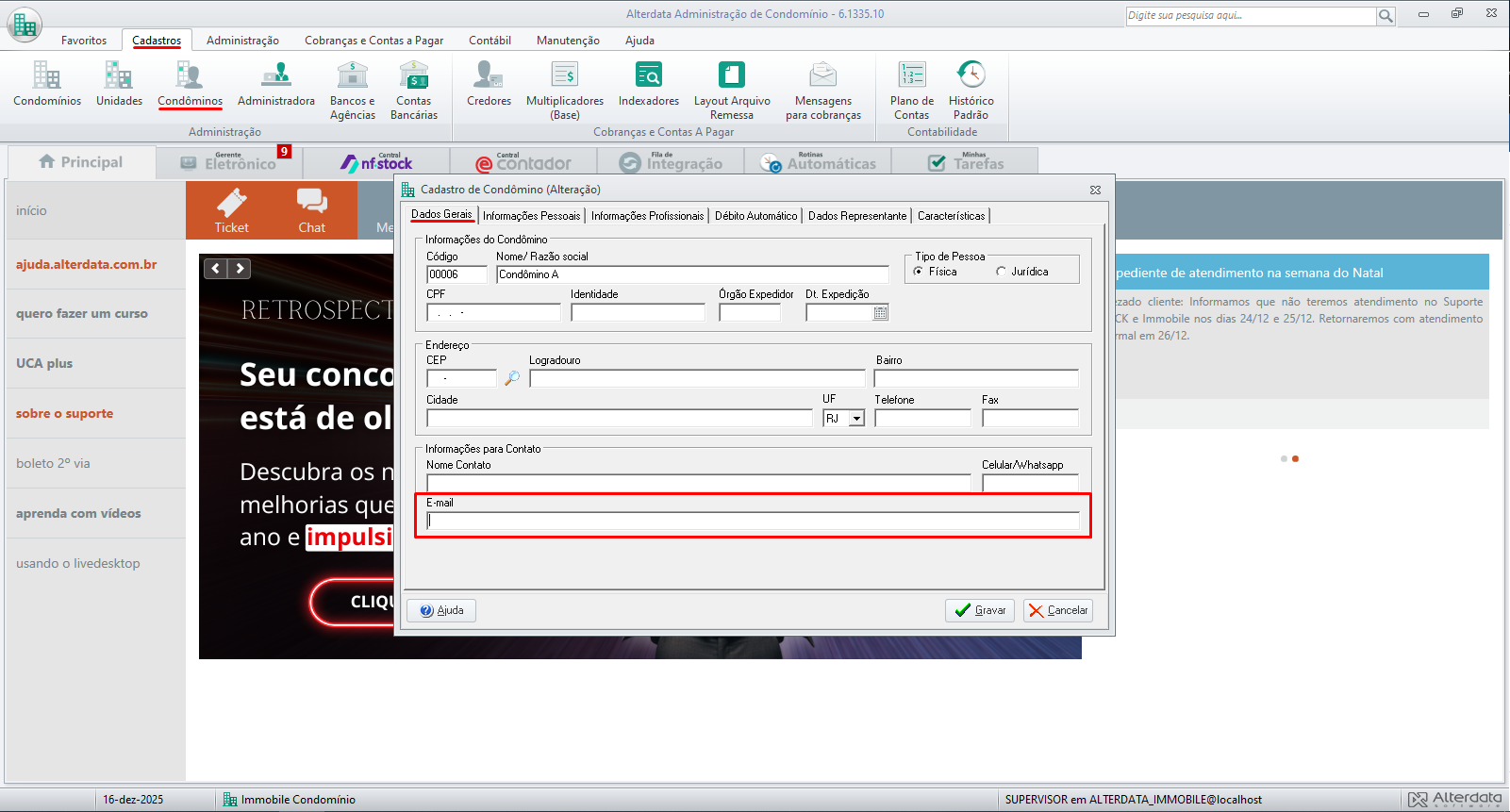The image size is (1510, 812).
Task: Open the Débito Automático tab
Action: 755,216
